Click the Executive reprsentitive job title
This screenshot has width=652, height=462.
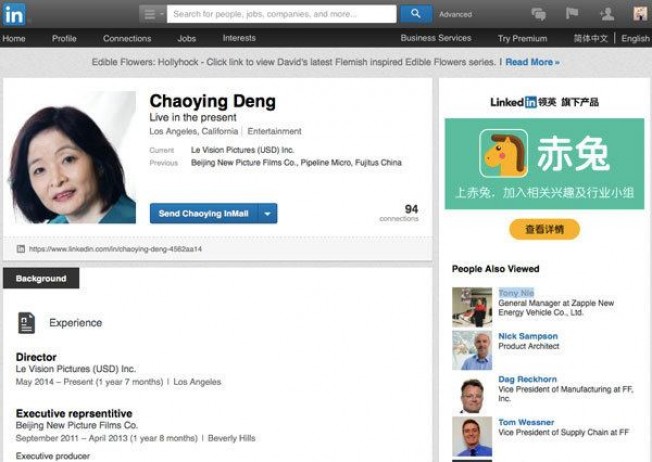(74, 414)
